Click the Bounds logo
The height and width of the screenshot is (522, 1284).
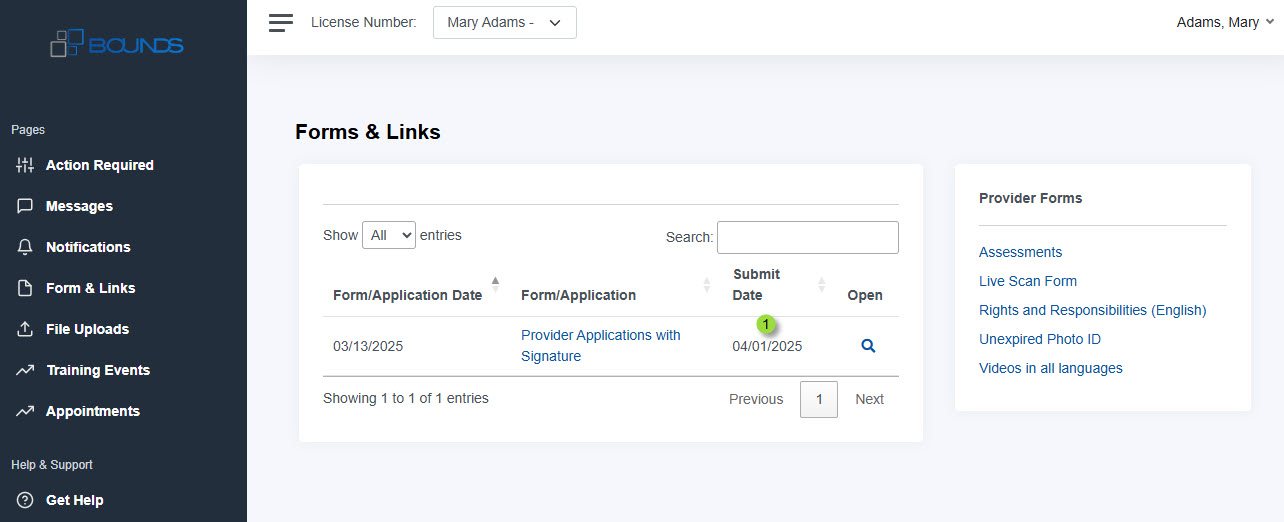coord(117,43)
